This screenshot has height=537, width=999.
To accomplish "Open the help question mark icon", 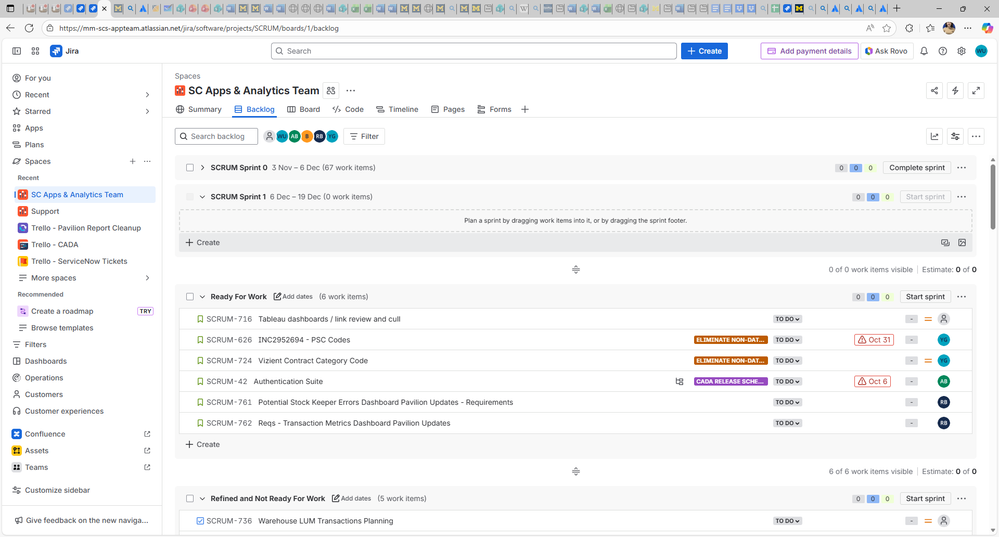I will pyautogui.click(x=942, y=51).
